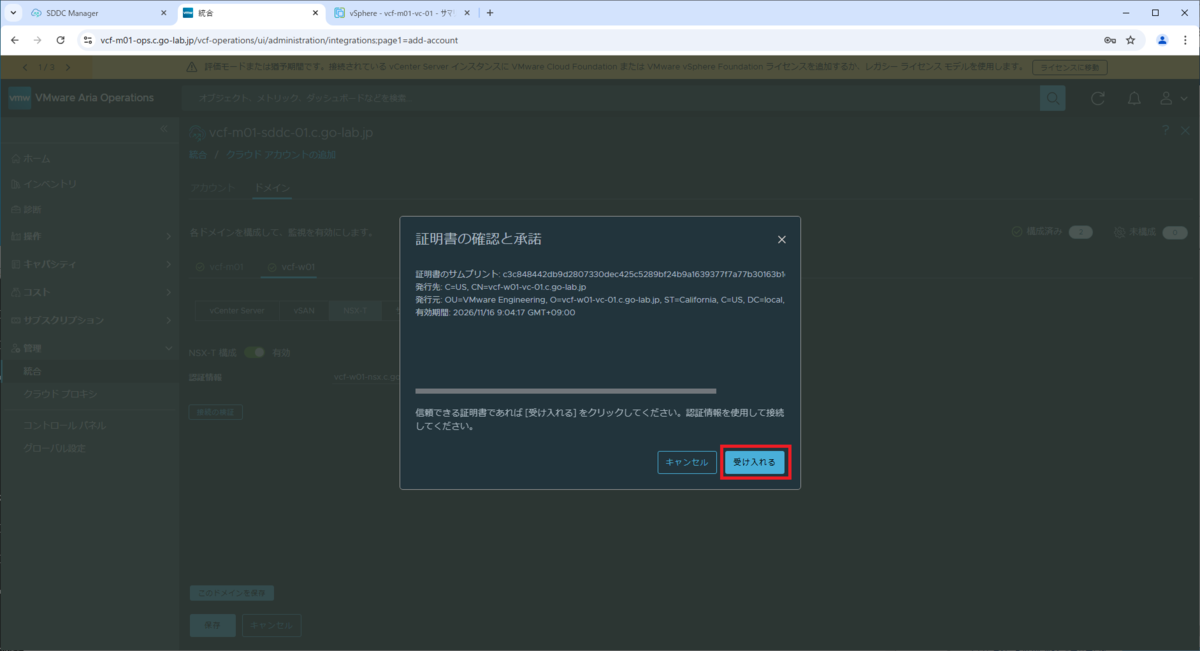
Task: Click the 証明書のサムプリント thumbprint line
Action: coord(600,274)
